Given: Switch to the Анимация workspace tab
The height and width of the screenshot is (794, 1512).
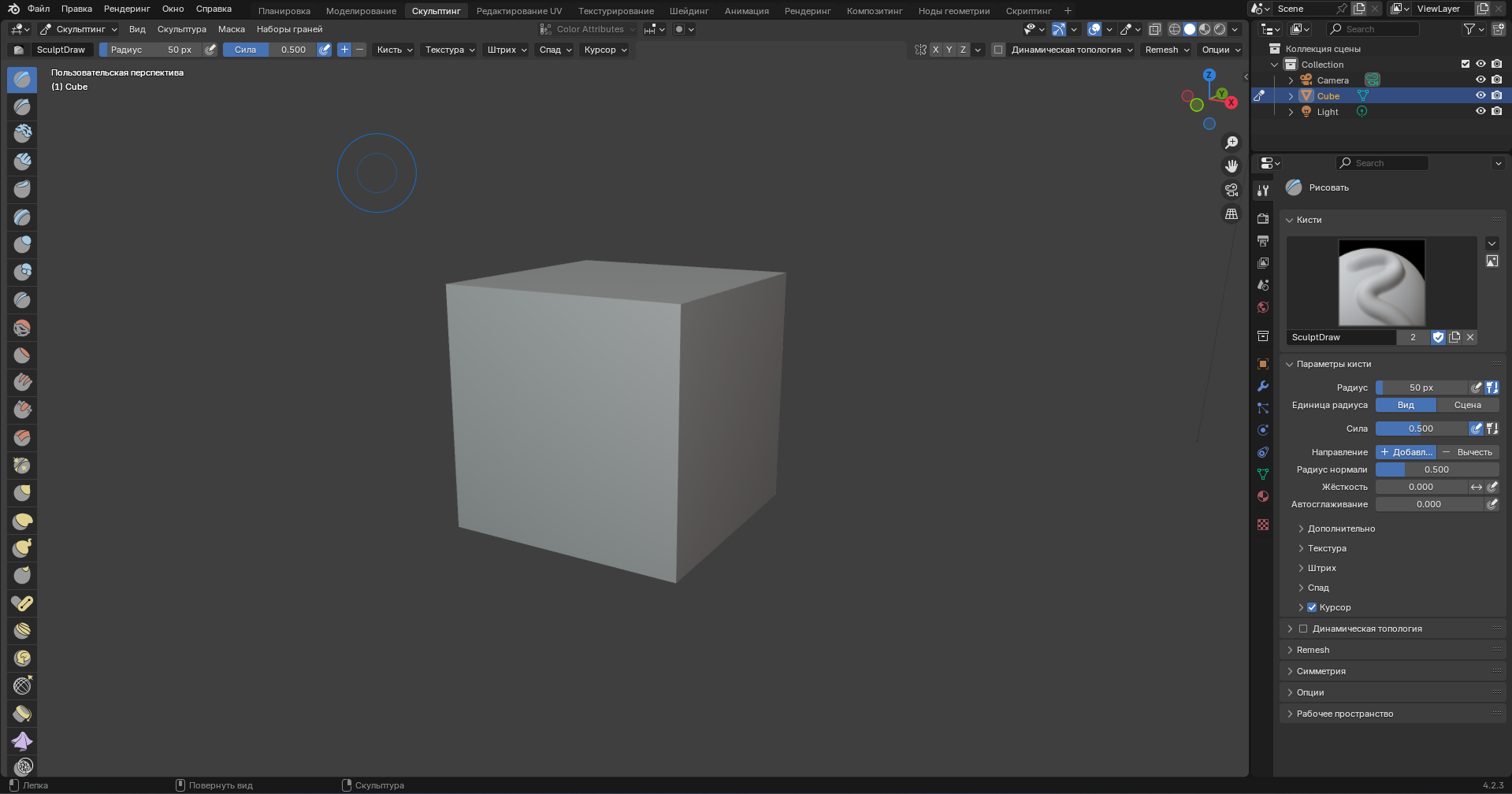Looking at the screenshot, I should [747, 11].
